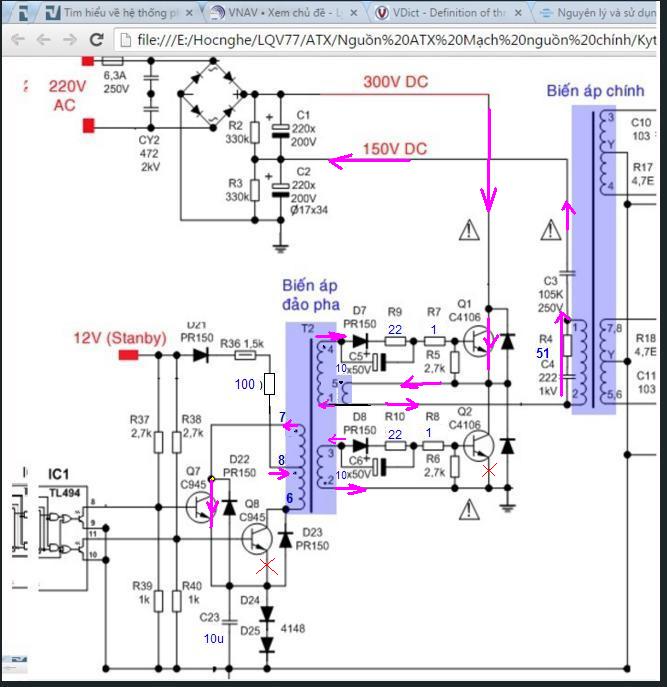Screen dimensions: 667x687
Task: Close the 'Tìm hiểu về hệ thống' tab
Action: tap(189, 13)
